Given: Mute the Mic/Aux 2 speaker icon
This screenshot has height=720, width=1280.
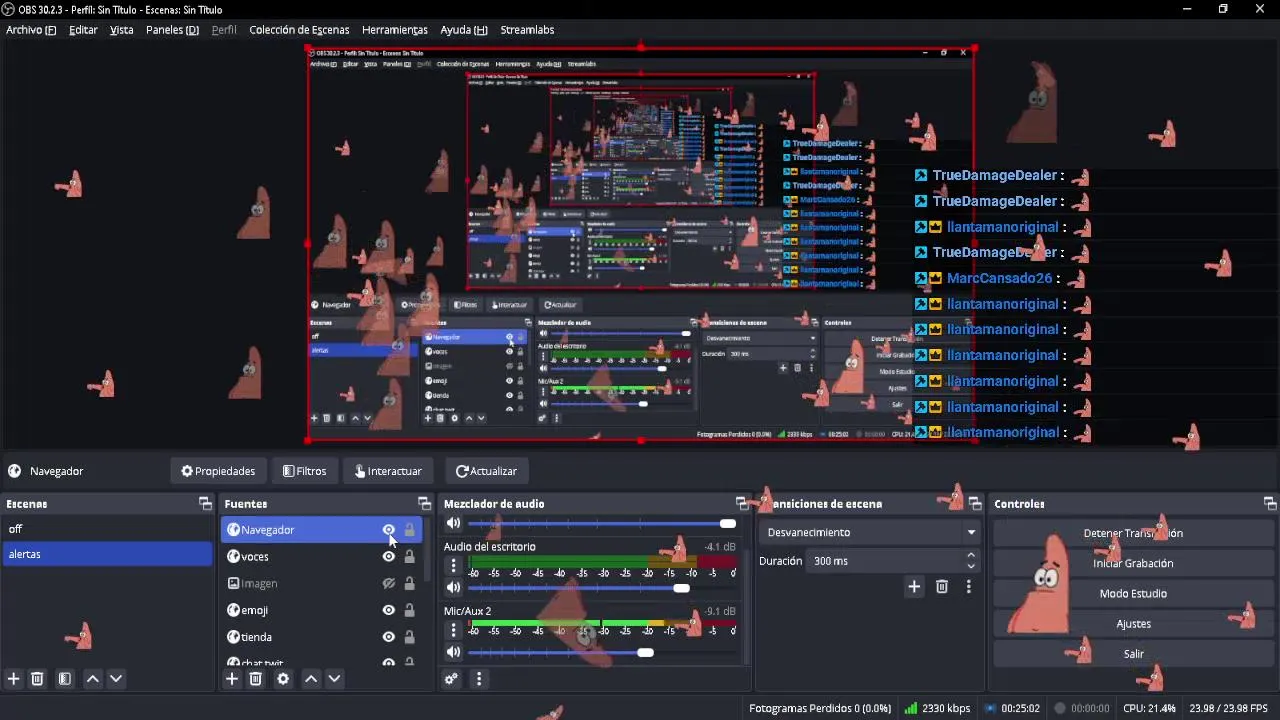Looking at the screenshot, I should tap(453, 652).
